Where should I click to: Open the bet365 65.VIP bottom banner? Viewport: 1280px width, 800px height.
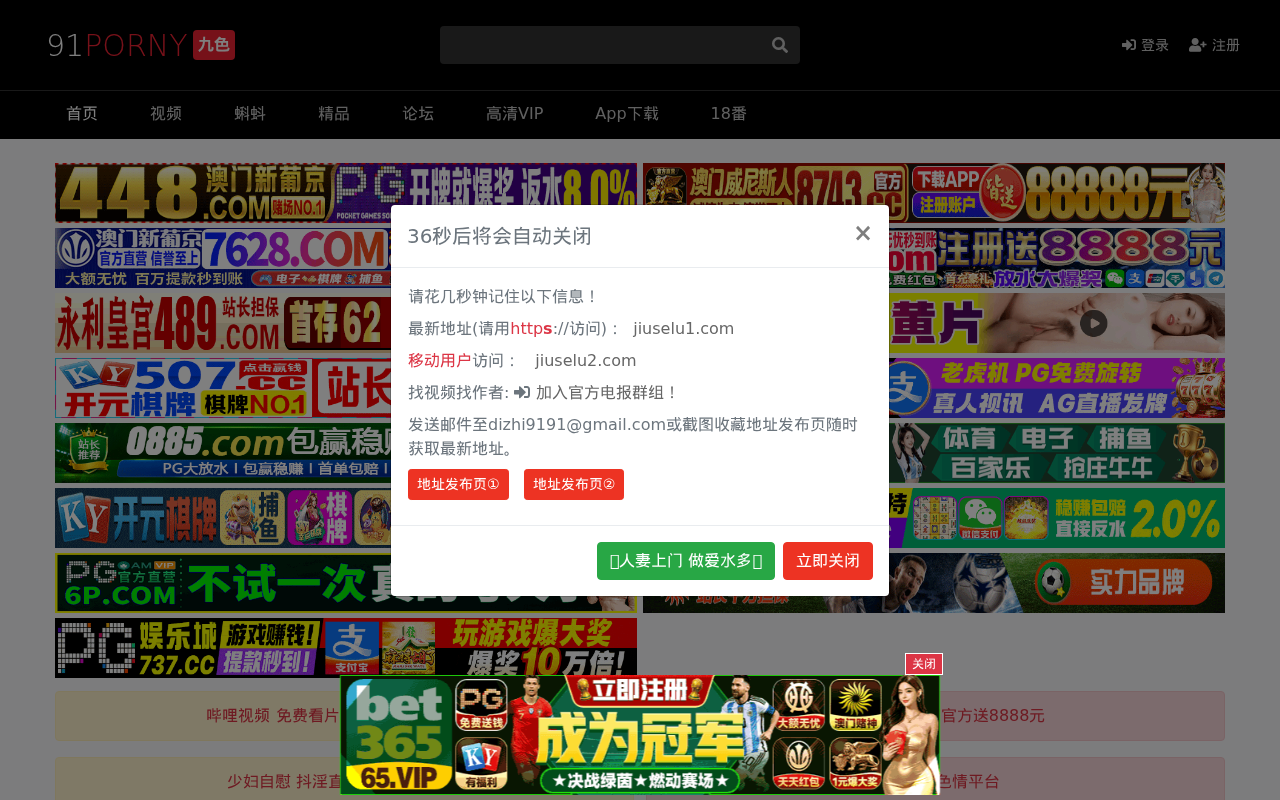[640, 735]
